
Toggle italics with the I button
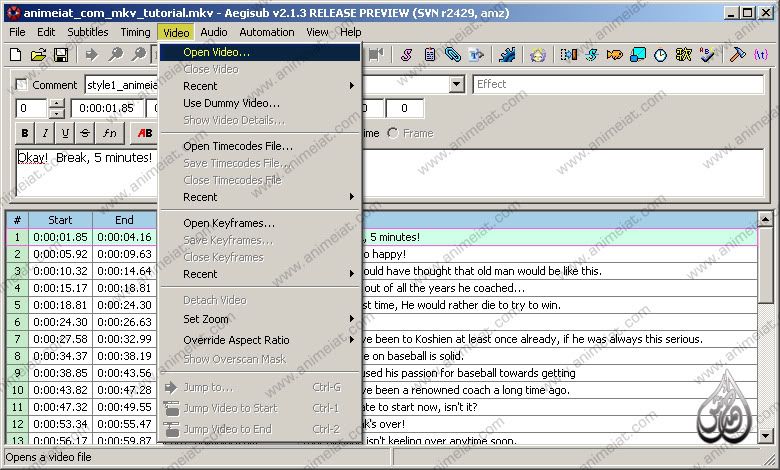coord(45,133)
